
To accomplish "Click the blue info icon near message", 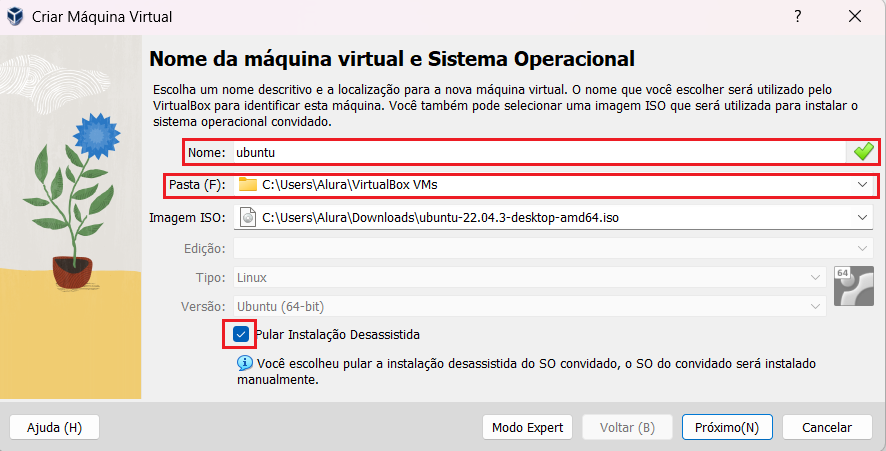I will click(244, 363).
